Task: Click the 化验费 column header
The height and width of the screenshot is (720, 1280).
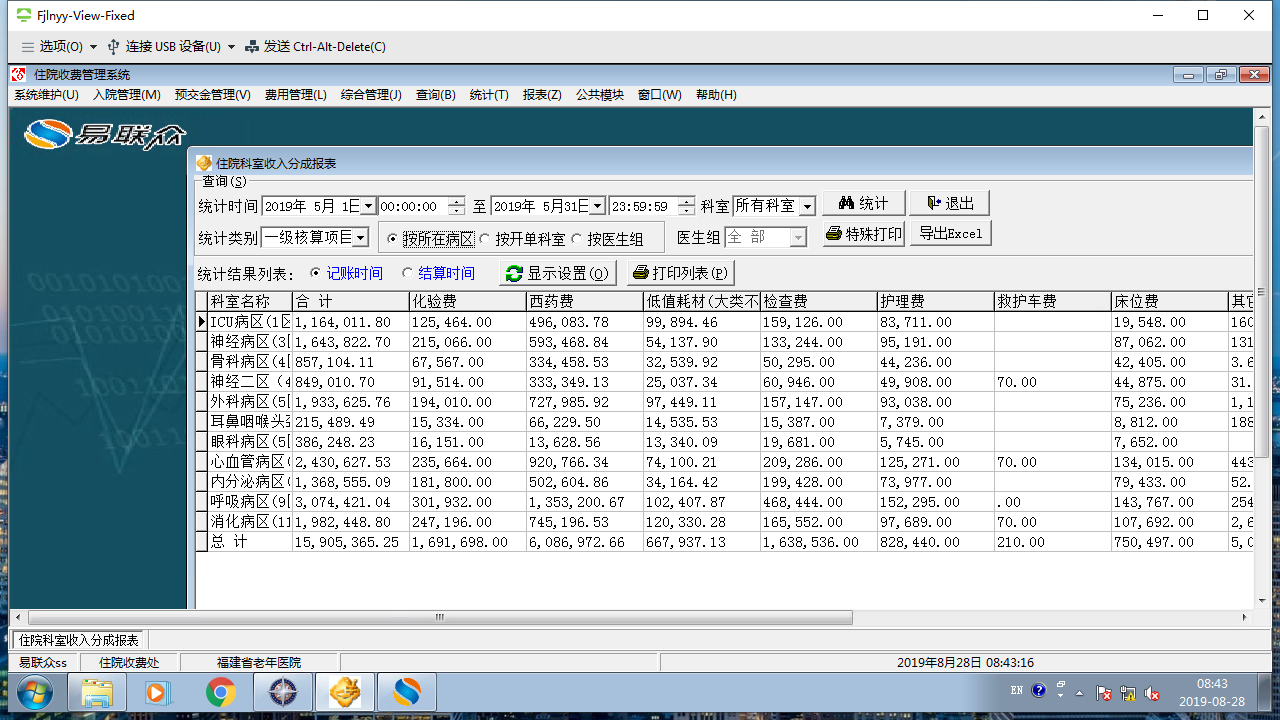Action: click(468, 301)
